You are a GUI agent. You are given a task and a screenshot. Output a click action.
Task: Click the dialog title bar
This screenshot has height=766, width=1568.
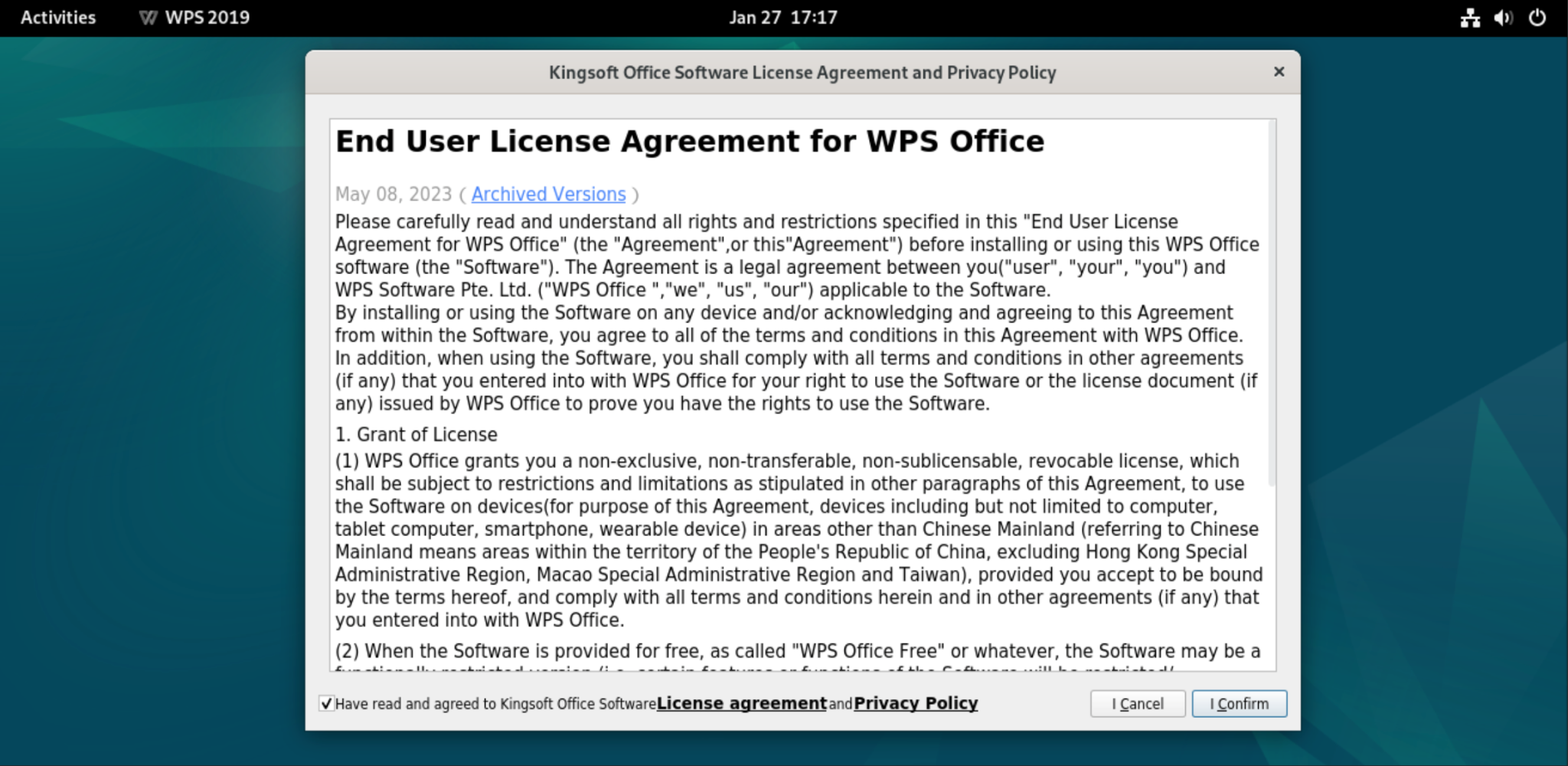click(x=802, y=72)
